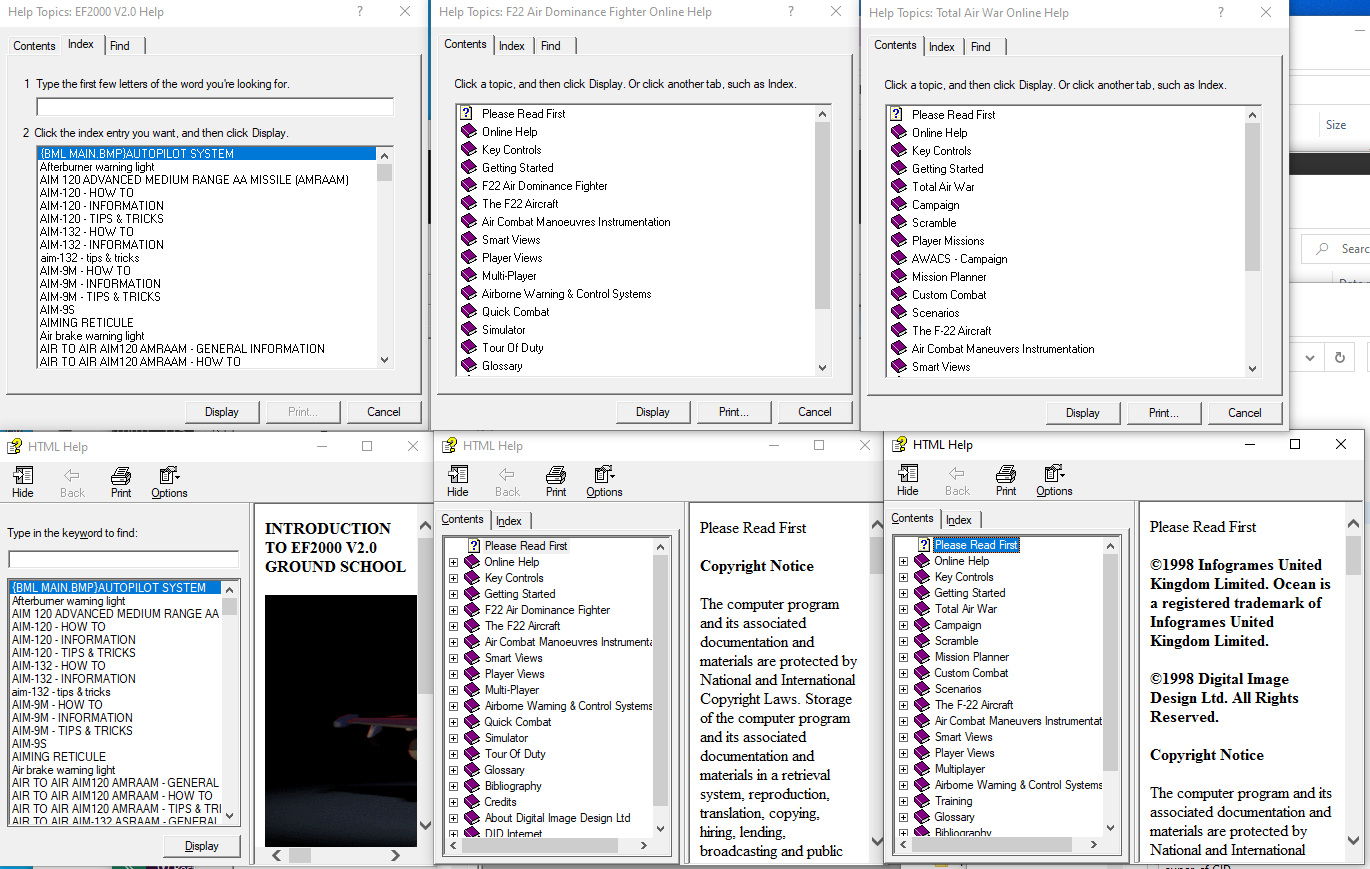
Task: Select Afterburner warning light in EF2000 Help Topics index
Action: pyautogui.click(x=97, y=167)
